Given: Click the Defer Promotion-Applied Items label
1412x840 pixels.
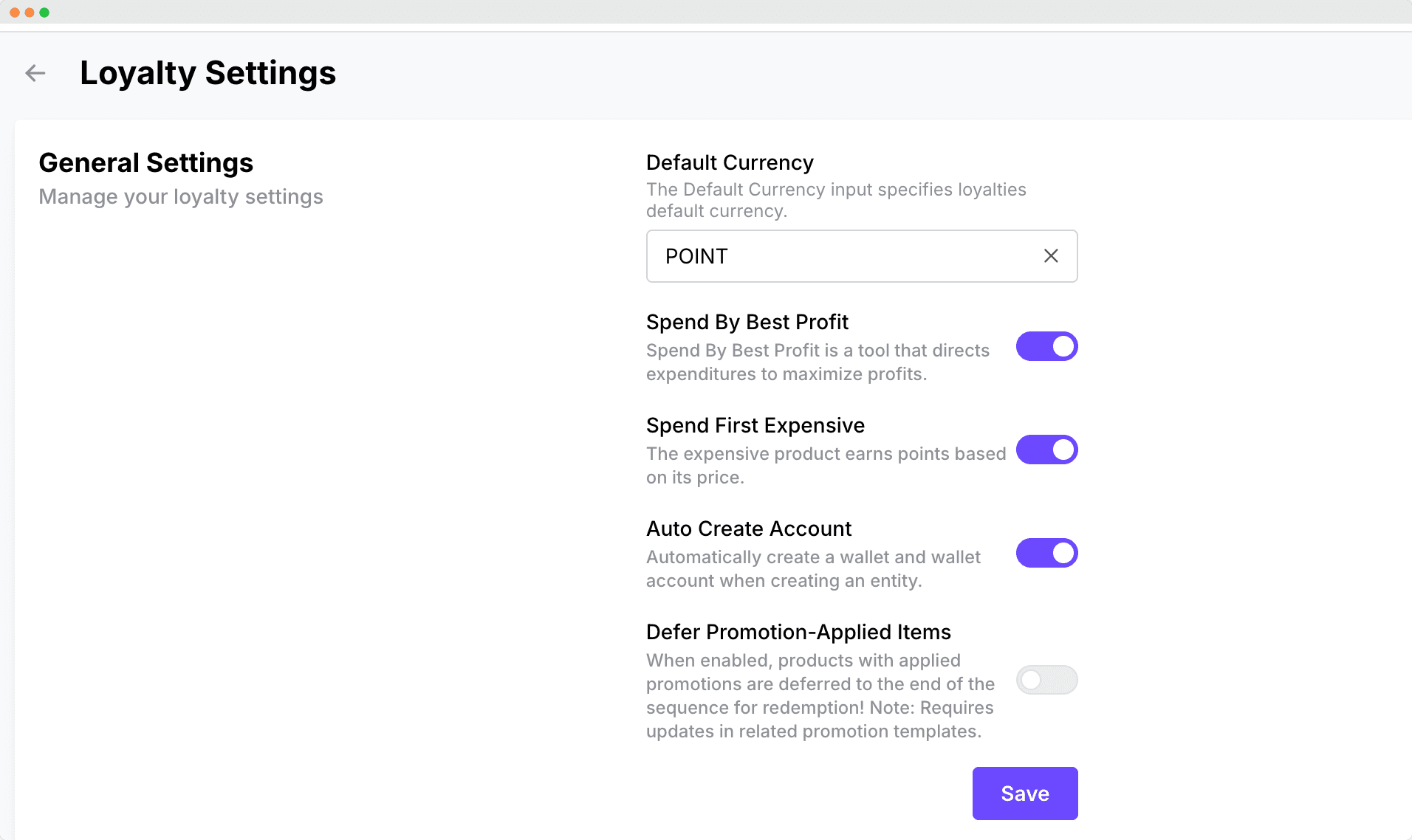Looking at the screenshot, I should pos(798,632).
